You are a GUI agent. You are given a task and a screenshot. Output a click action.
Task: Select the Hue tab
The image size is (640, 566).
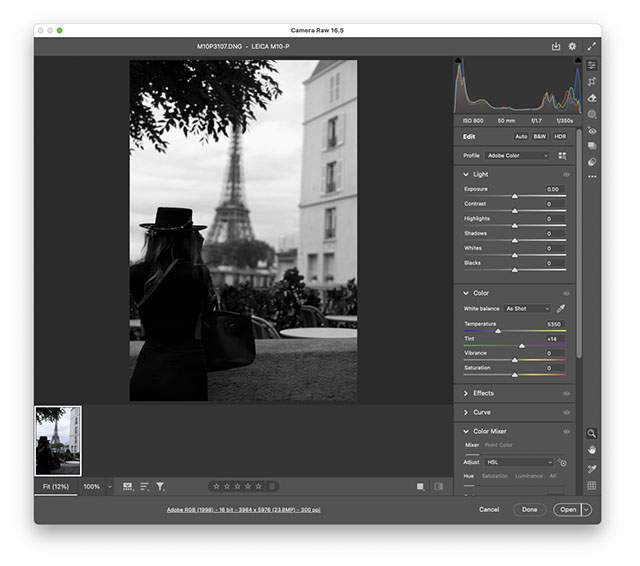coord(469,476)
